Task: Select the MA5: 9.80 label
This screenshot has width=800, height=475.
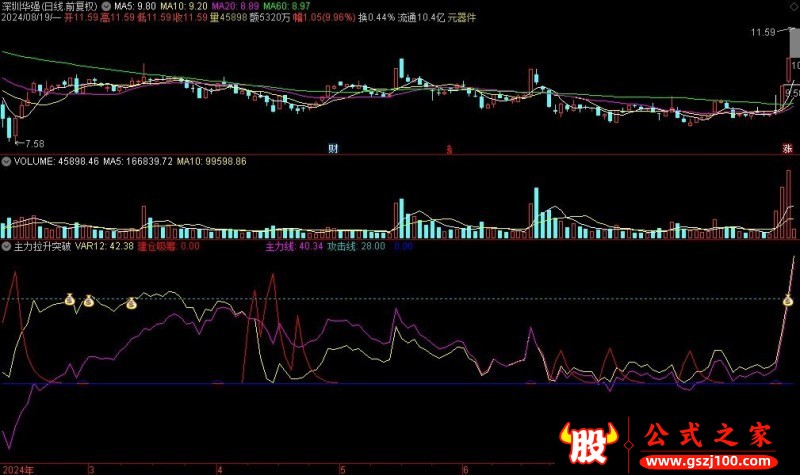Action: tap(135, 7)
